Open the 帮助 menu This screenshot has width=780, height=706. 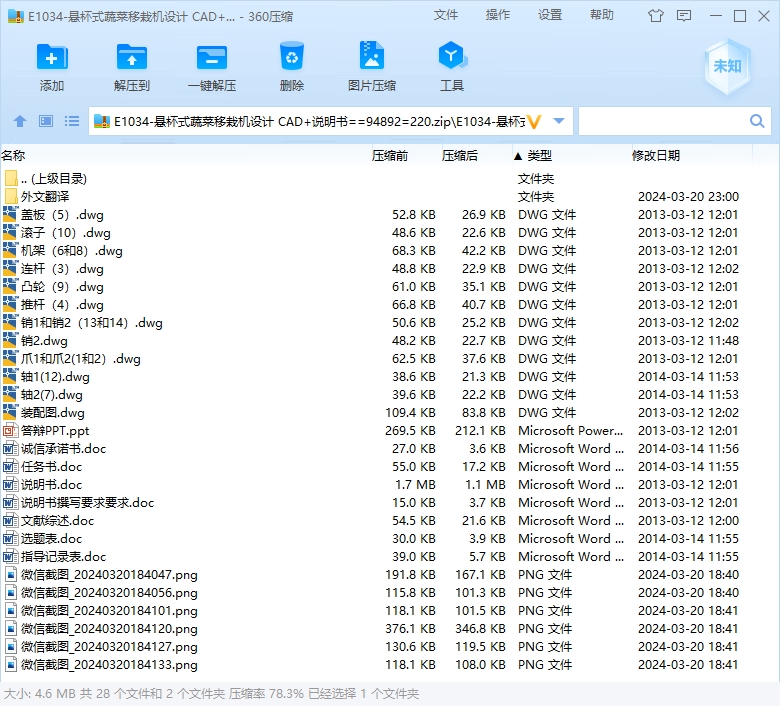point(602,15)
